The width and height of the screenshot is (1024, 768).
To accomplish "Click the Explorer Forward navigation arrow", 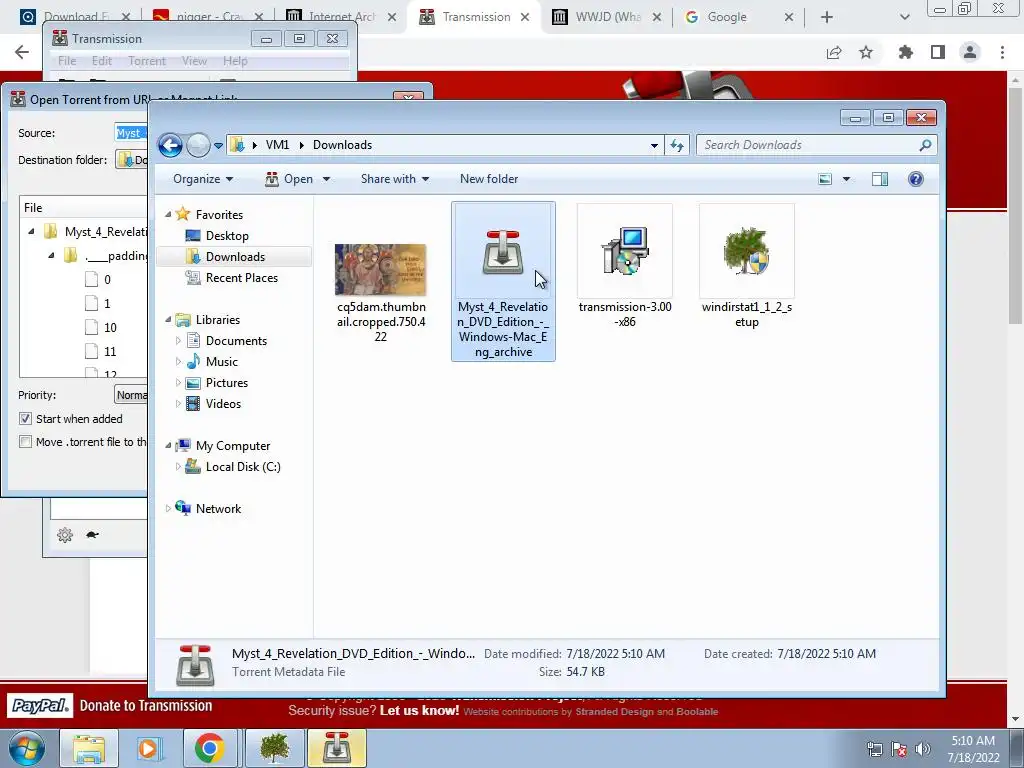I will point(198,145).
